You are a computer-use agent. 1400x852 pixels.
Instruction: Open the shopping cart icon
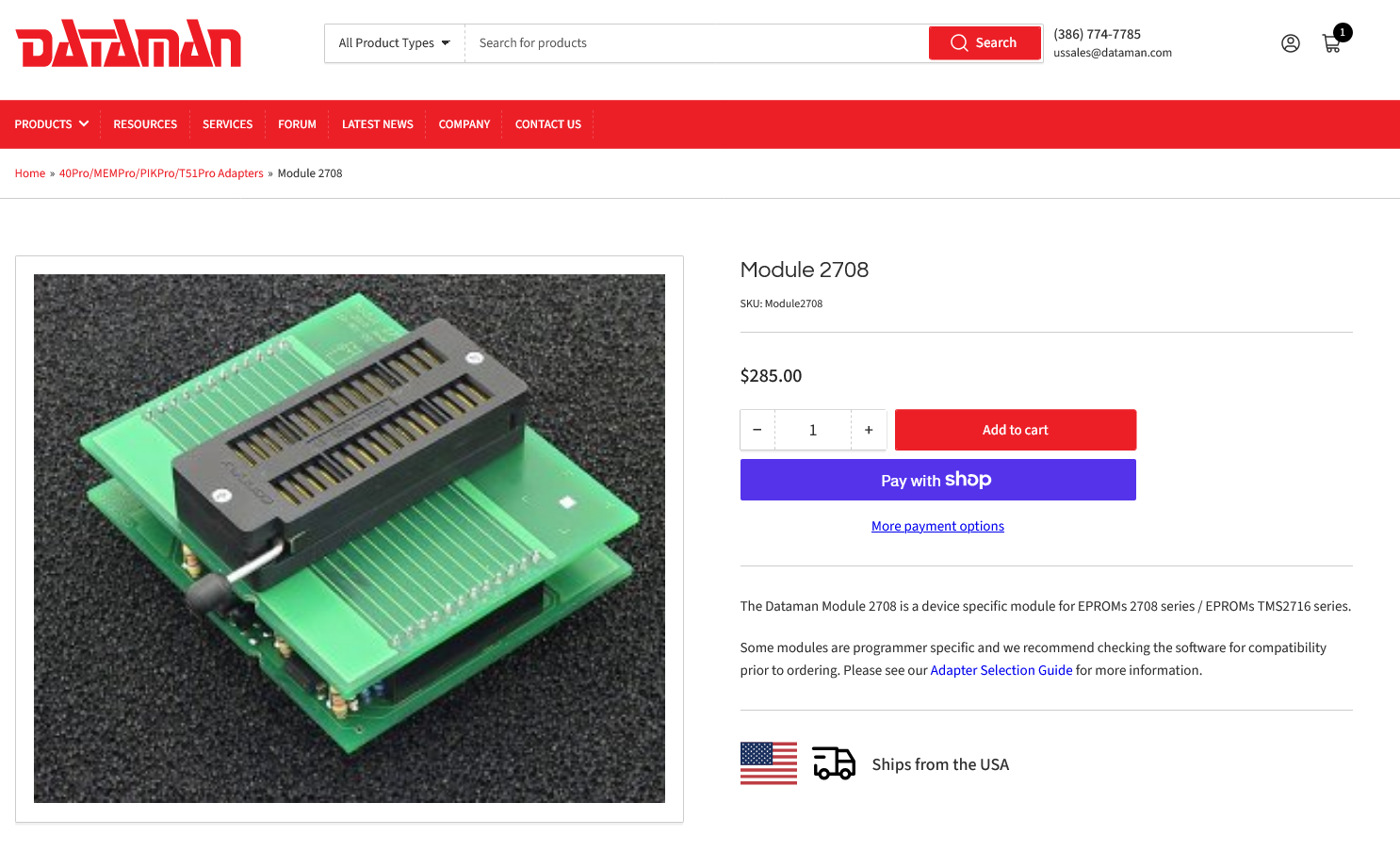click(x=1332, y=43)
